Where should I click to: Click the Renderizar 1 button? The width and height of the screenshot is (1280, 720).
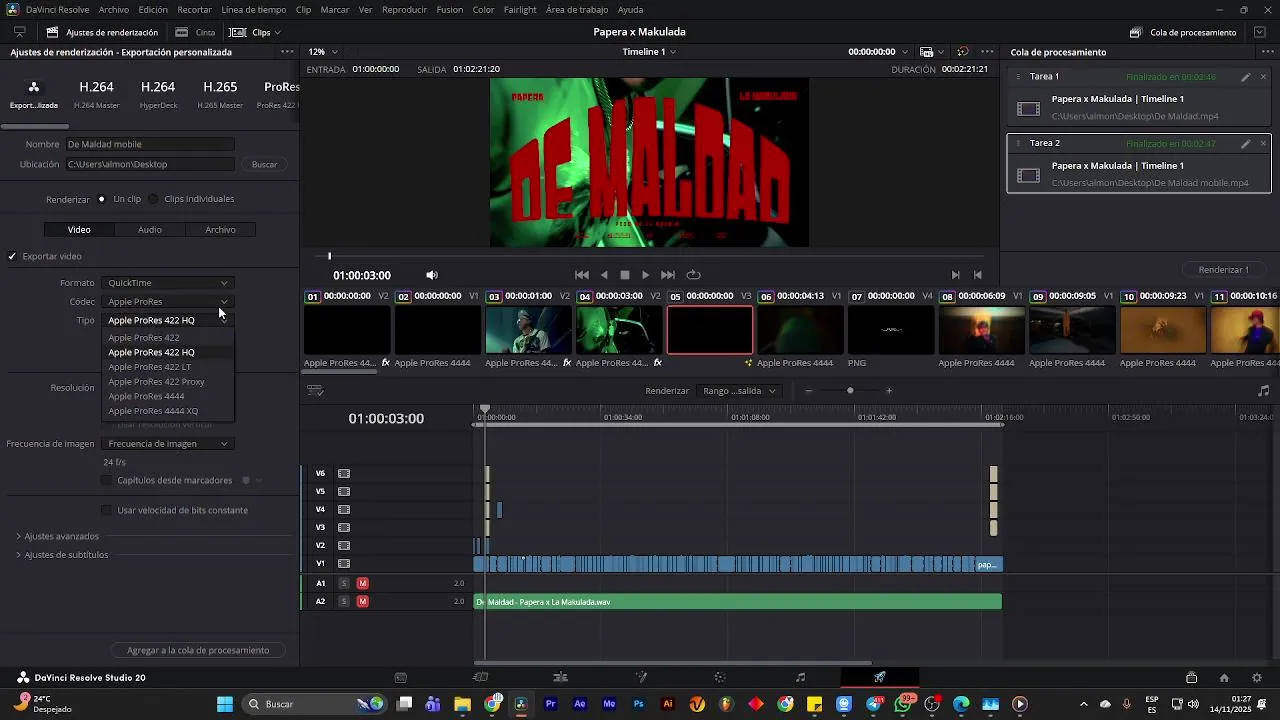tap(1223, 269)
